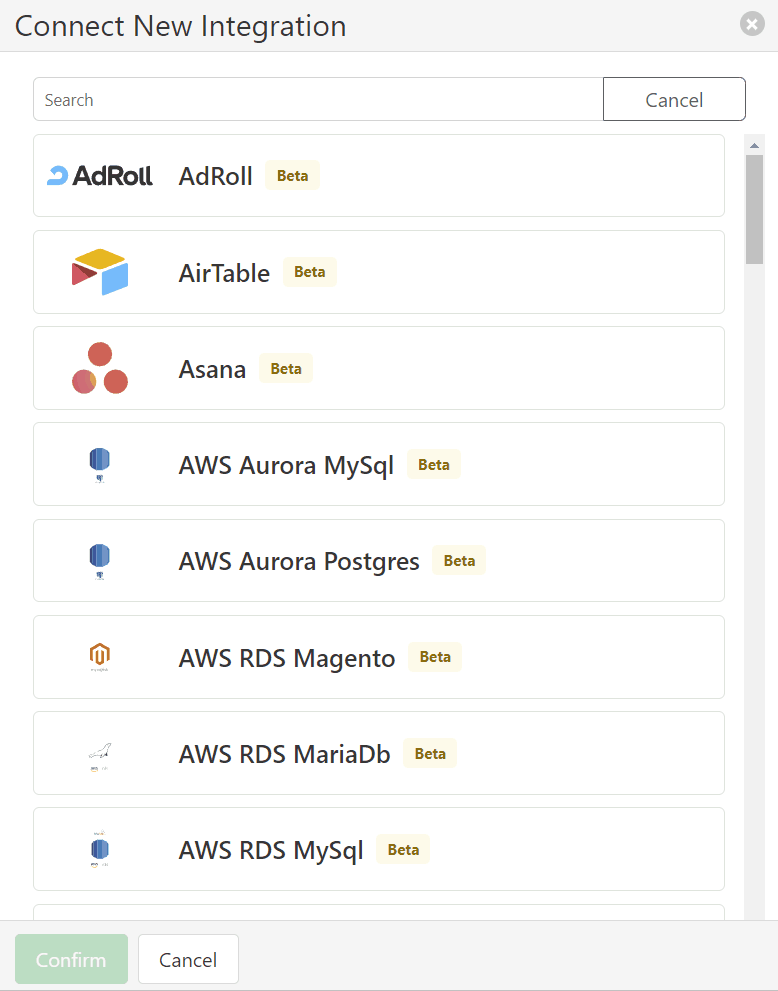Click the AWS RDS Magento logo icon
Screen dimensions: 778x991
tap(100, 657)
